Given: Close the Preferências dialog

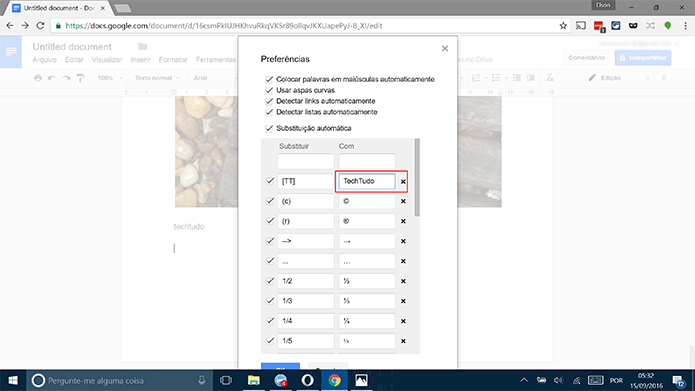Looking at the screenshot, I should (445, 48).
